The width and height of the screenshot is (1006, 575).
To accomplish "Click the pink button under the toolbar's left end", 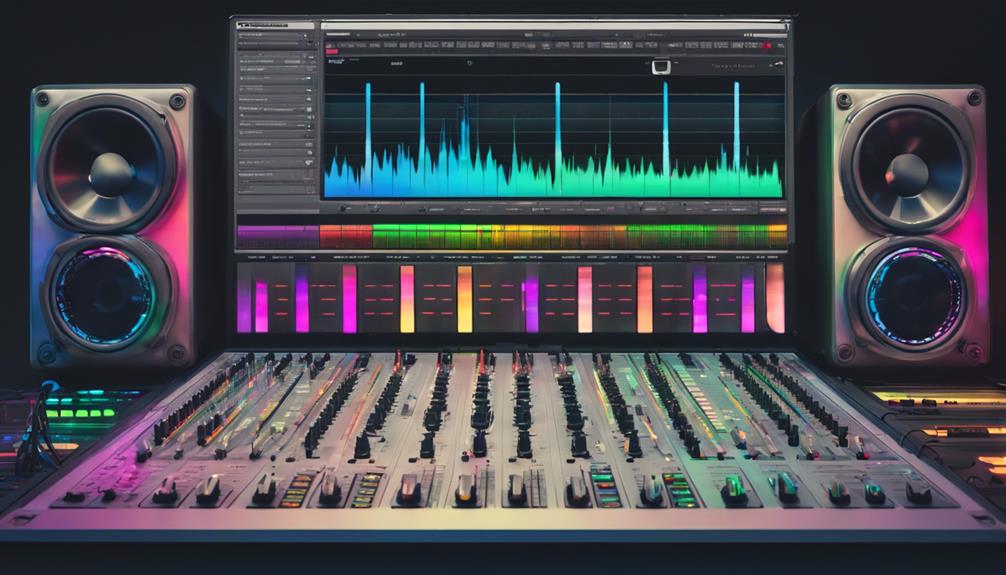I will pyautogui.click(x=331, y=53).
